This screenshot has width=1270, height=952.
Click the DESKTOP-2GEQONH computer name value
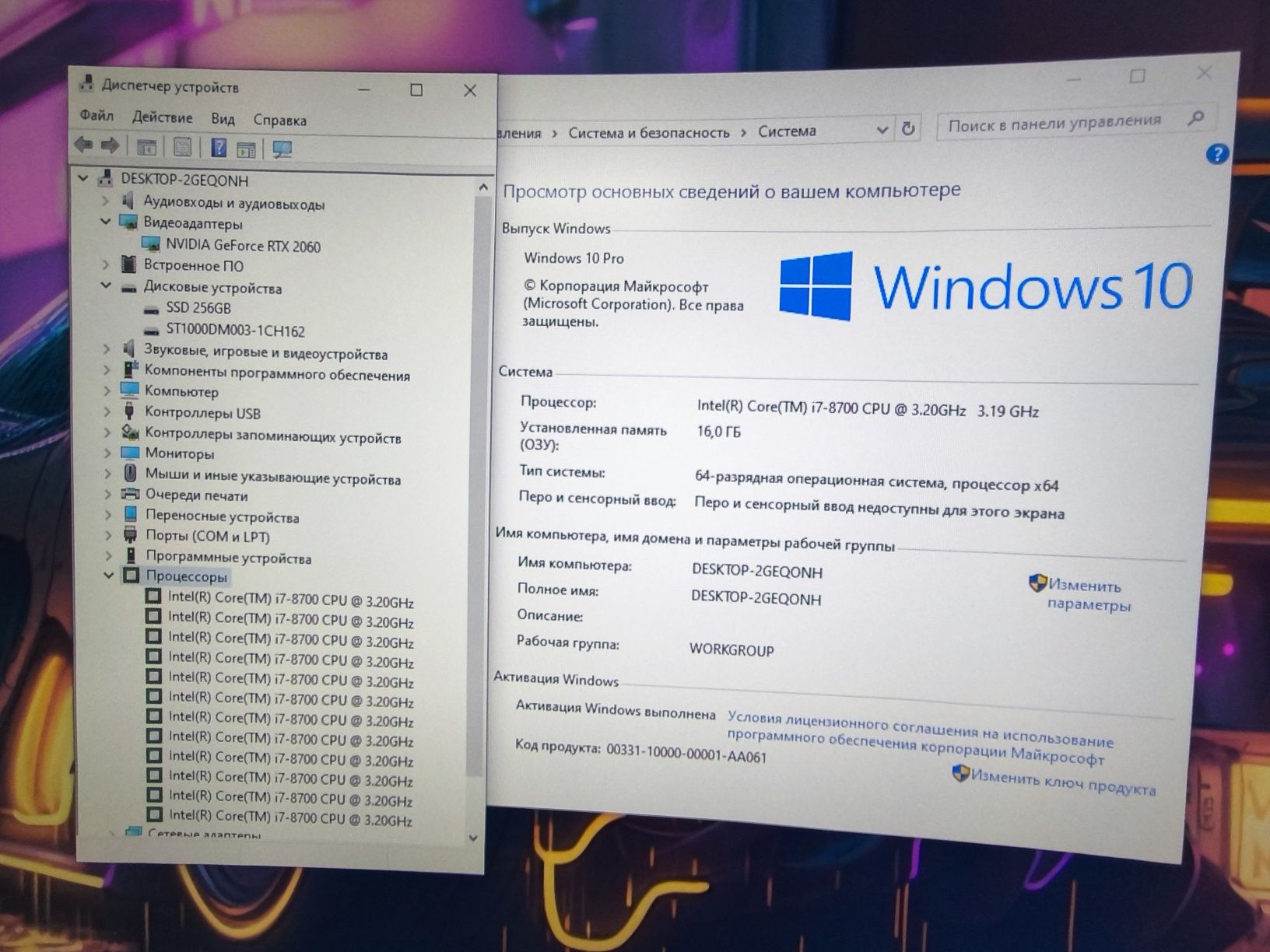[x=756, y=572]
